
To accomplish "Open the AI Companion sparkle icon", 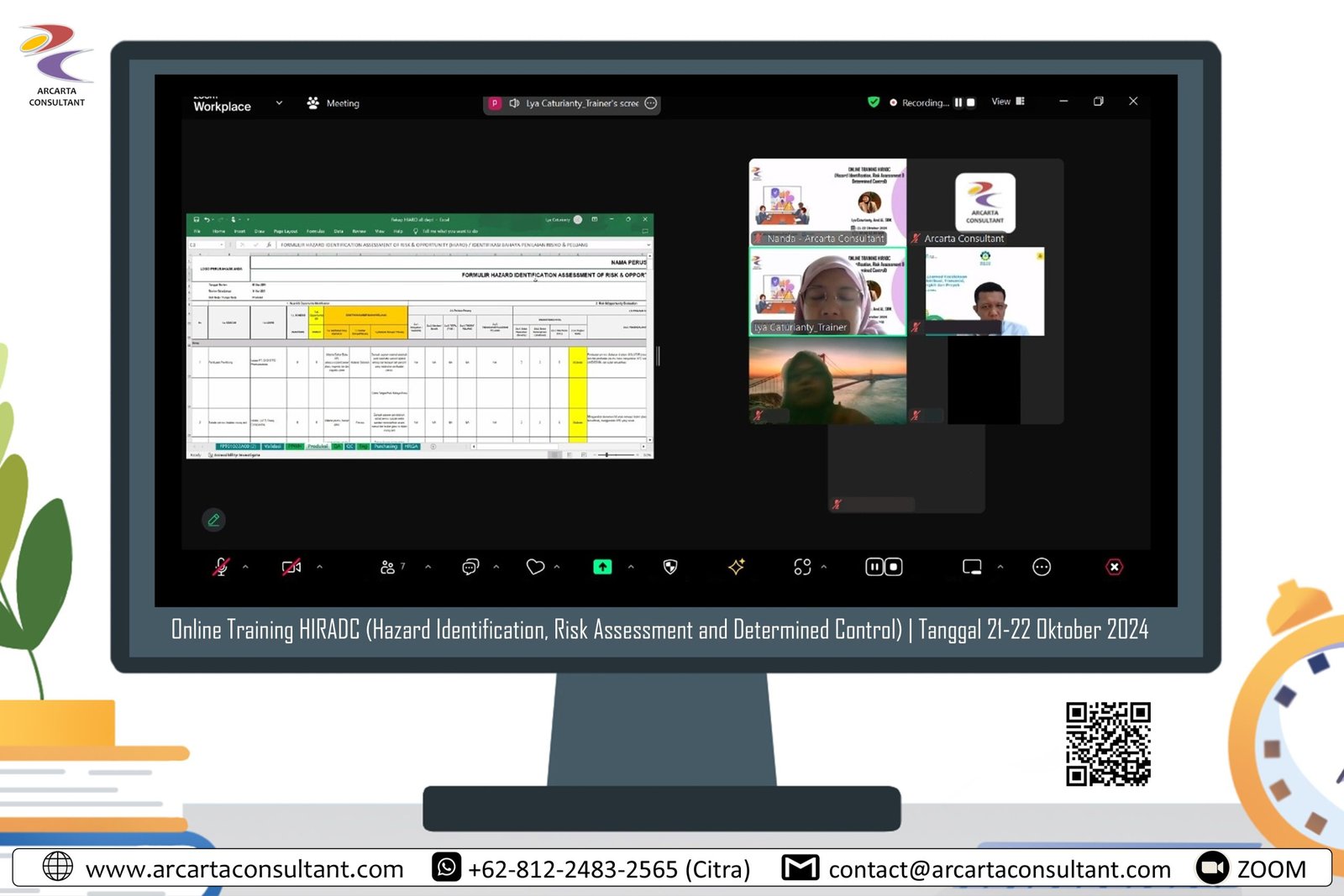I will (737, 568).
